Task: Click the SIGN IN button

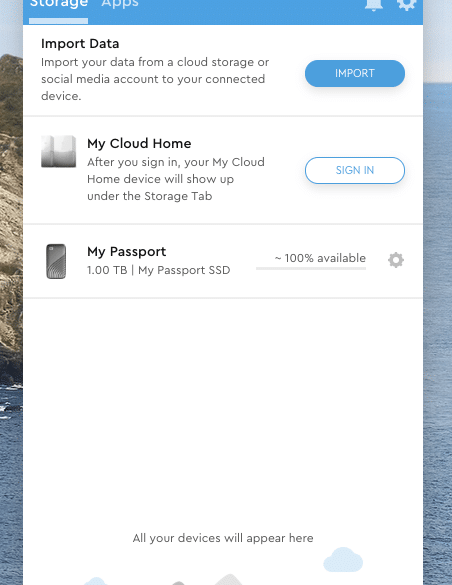Action: pyautogui.click(x=355, y=171)
